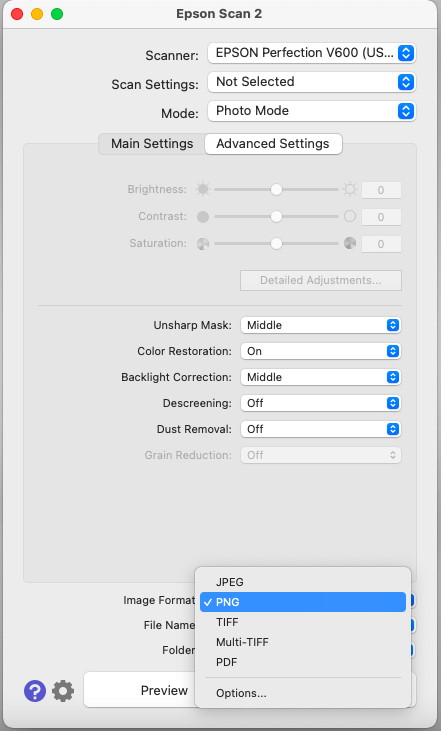This screenshot has height=731, width=441.
Task: Click the green zoom window button
Action: 57,14
